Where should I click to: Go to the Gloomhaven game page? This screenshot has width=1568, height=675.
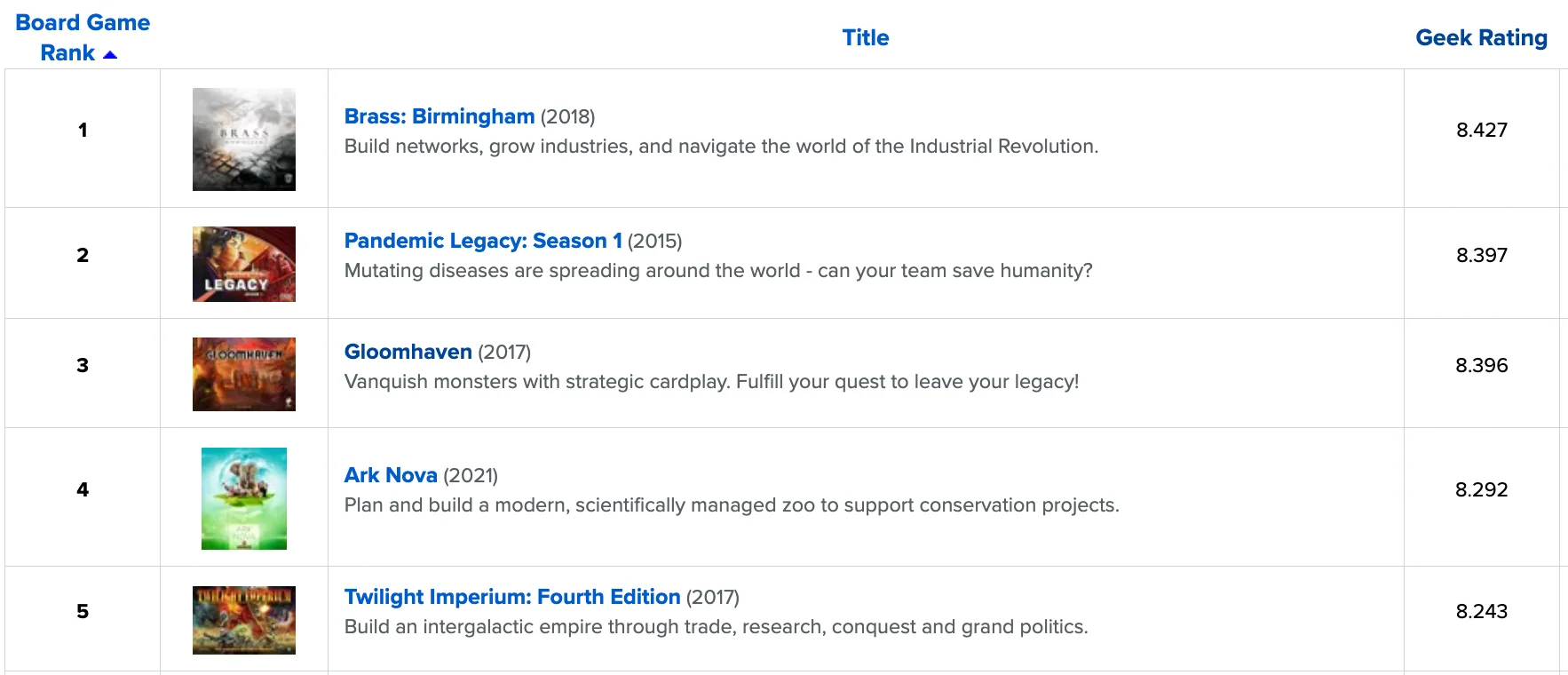408,352
